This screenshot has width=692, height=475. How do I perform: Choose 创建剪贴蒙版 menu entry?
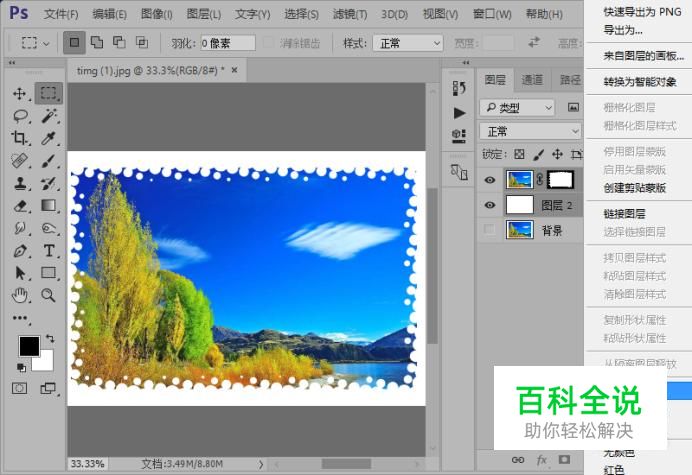pos(635,188)
